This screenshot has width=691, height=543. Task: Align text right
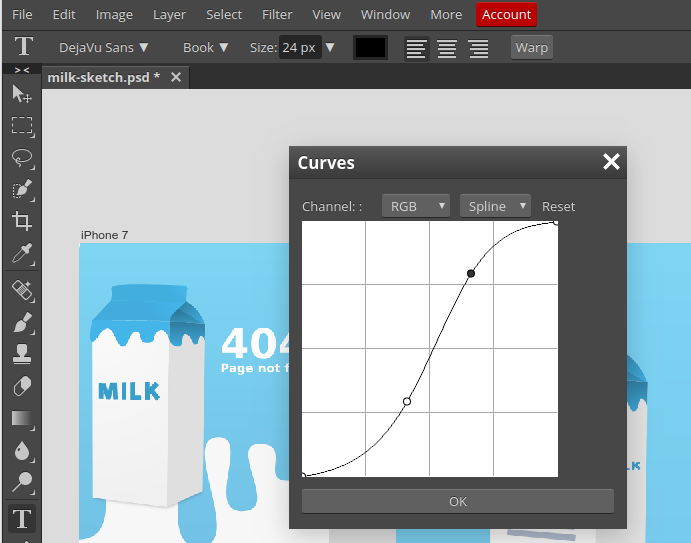click(479, 48)
